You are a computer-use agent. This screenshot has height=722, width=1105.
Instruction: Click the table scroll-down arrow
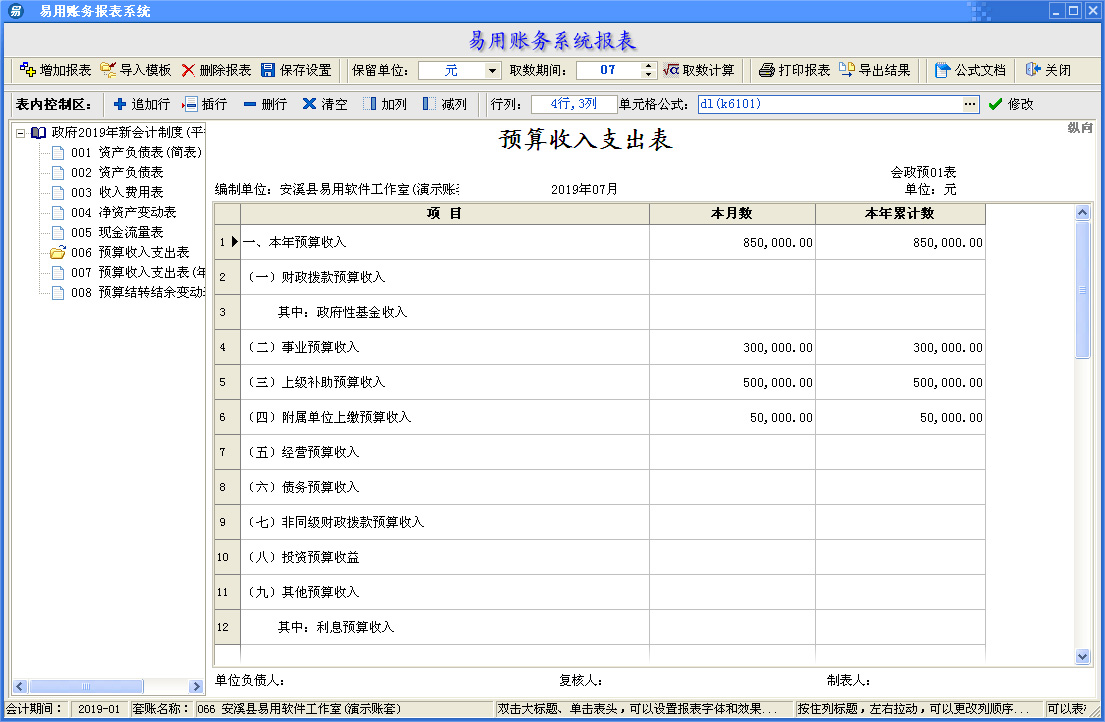tap(1082, 656)
